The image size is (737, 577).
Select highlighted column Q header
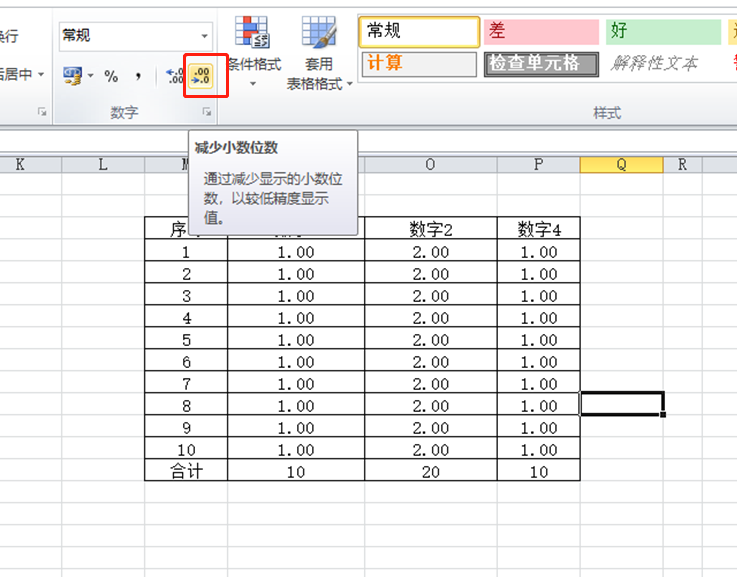621,164
